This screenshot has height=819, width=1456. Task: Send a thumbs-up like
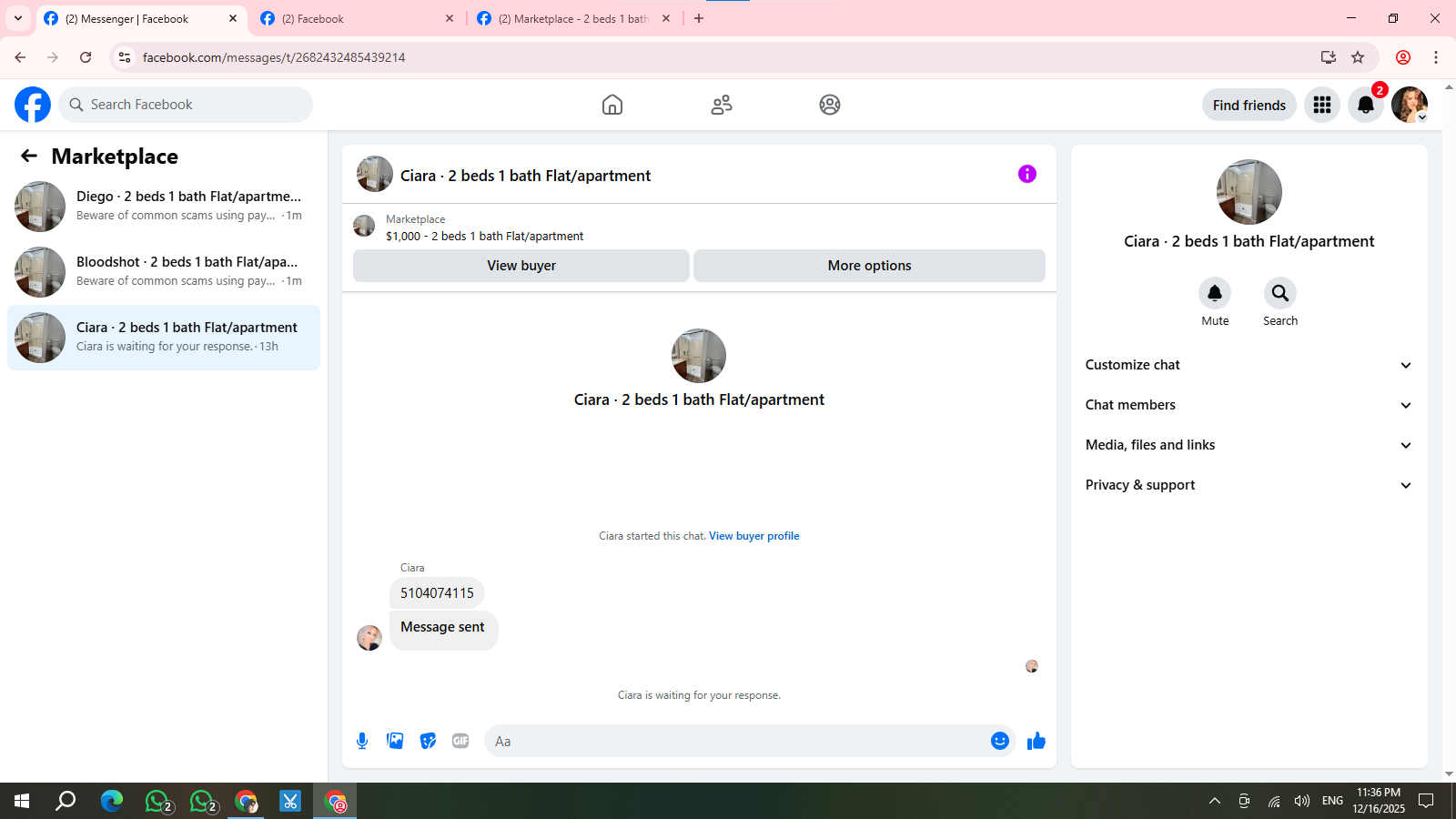(x=1036, y=741)
